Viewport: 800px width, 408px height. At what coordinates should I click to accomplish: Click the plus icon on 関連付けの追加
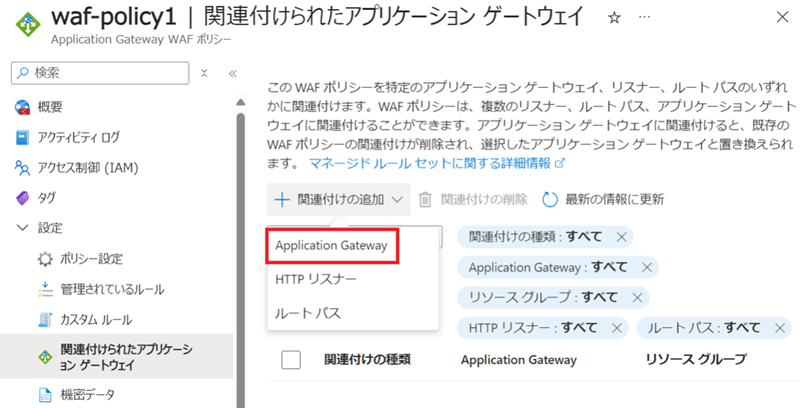[282, 199]
